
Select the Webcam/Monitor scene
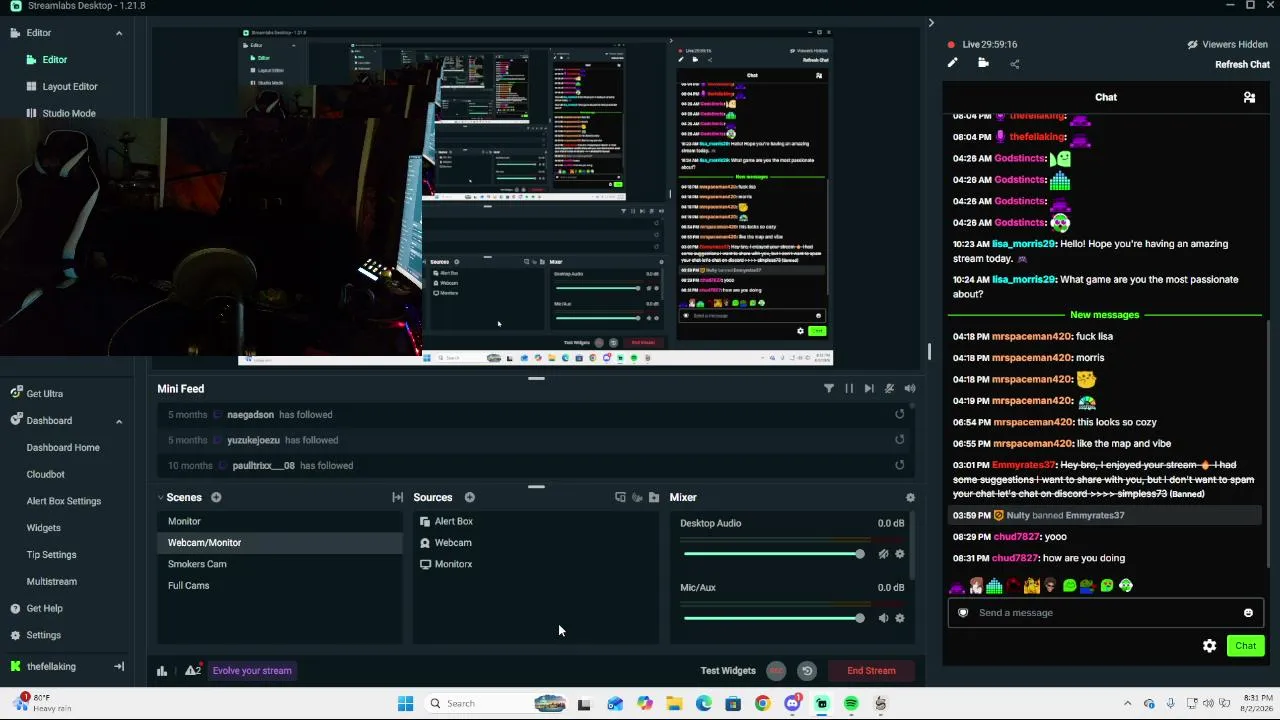pyautogui.click(x=281, y=542)
